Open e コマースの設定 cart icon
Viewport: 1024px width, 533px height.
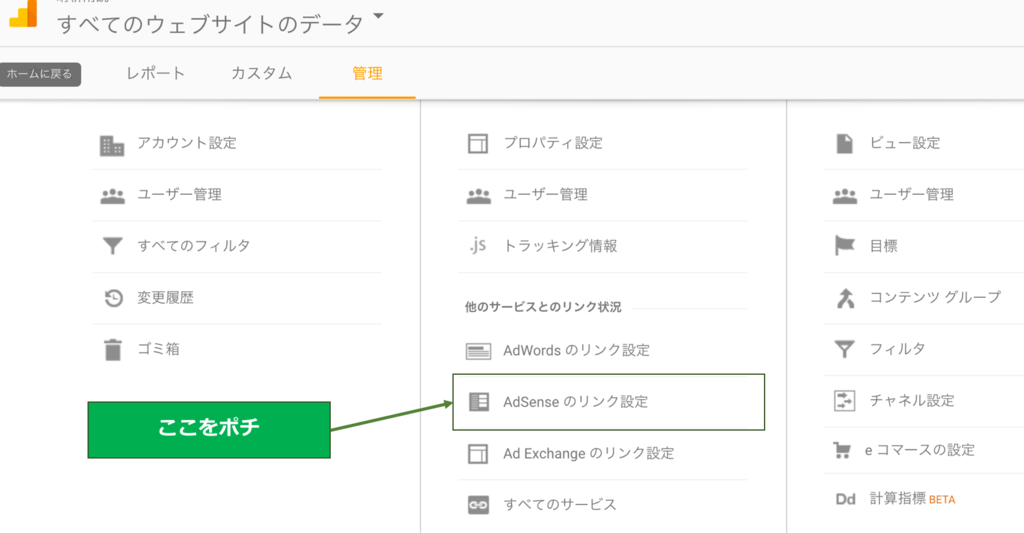pyautogui.click(x=845, y=451)
